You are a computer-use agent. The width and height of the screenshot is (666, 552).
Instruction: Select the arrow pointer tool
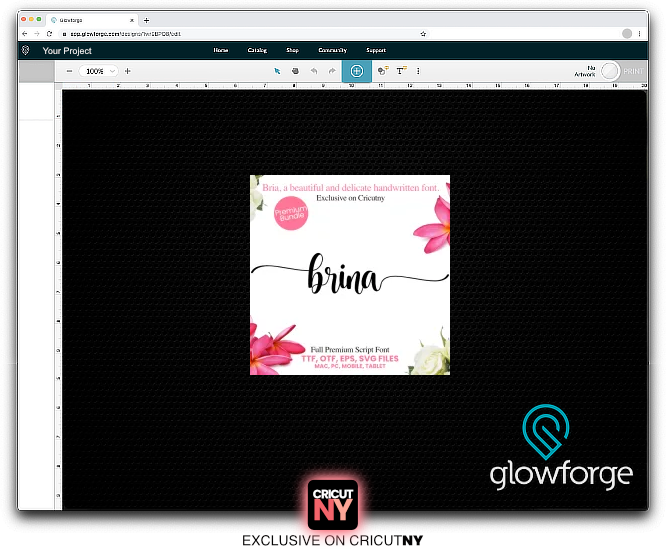point(277,71)
